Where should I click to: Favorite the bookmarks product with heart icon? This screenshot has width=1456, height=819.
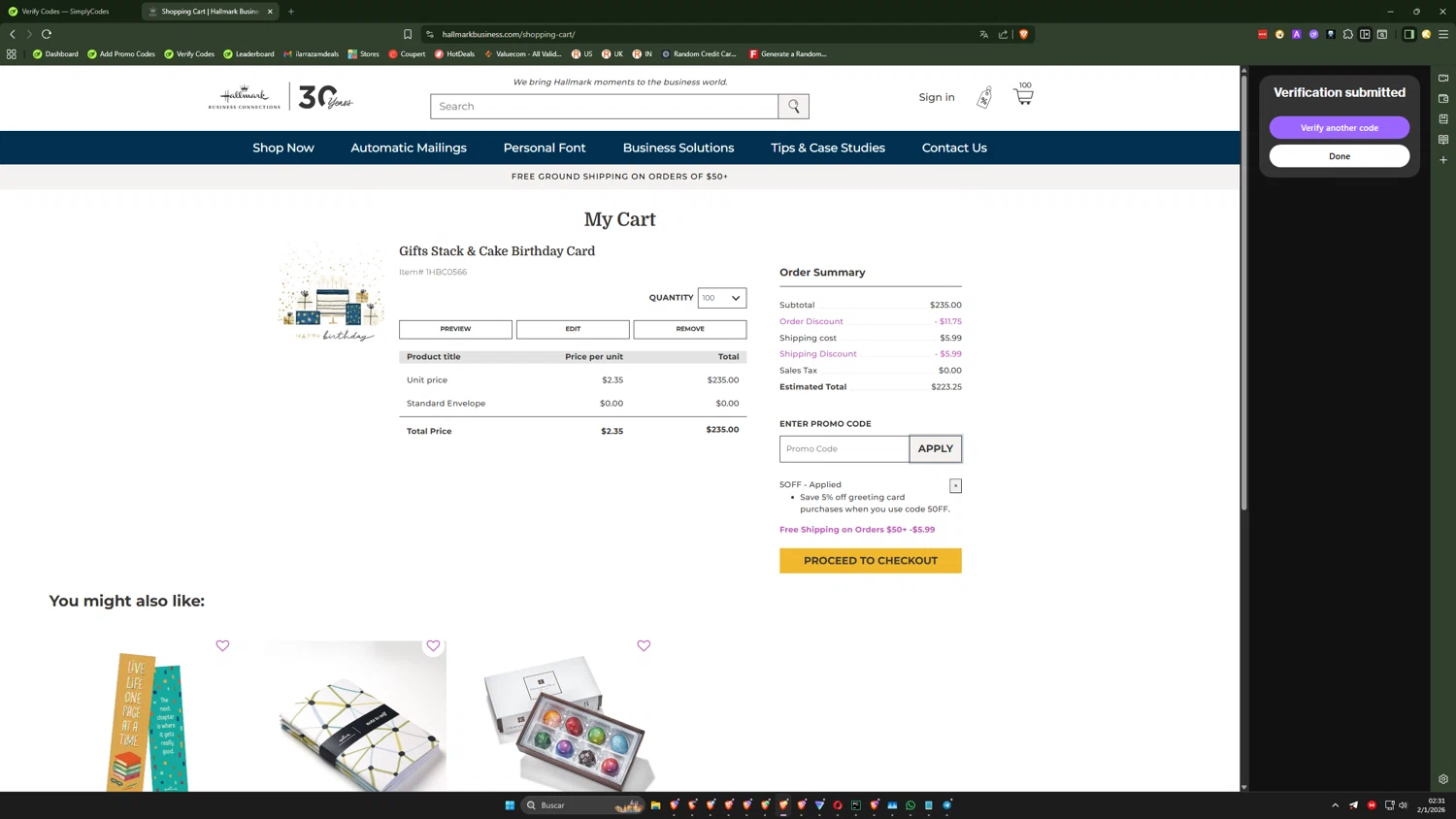[222, 645]
